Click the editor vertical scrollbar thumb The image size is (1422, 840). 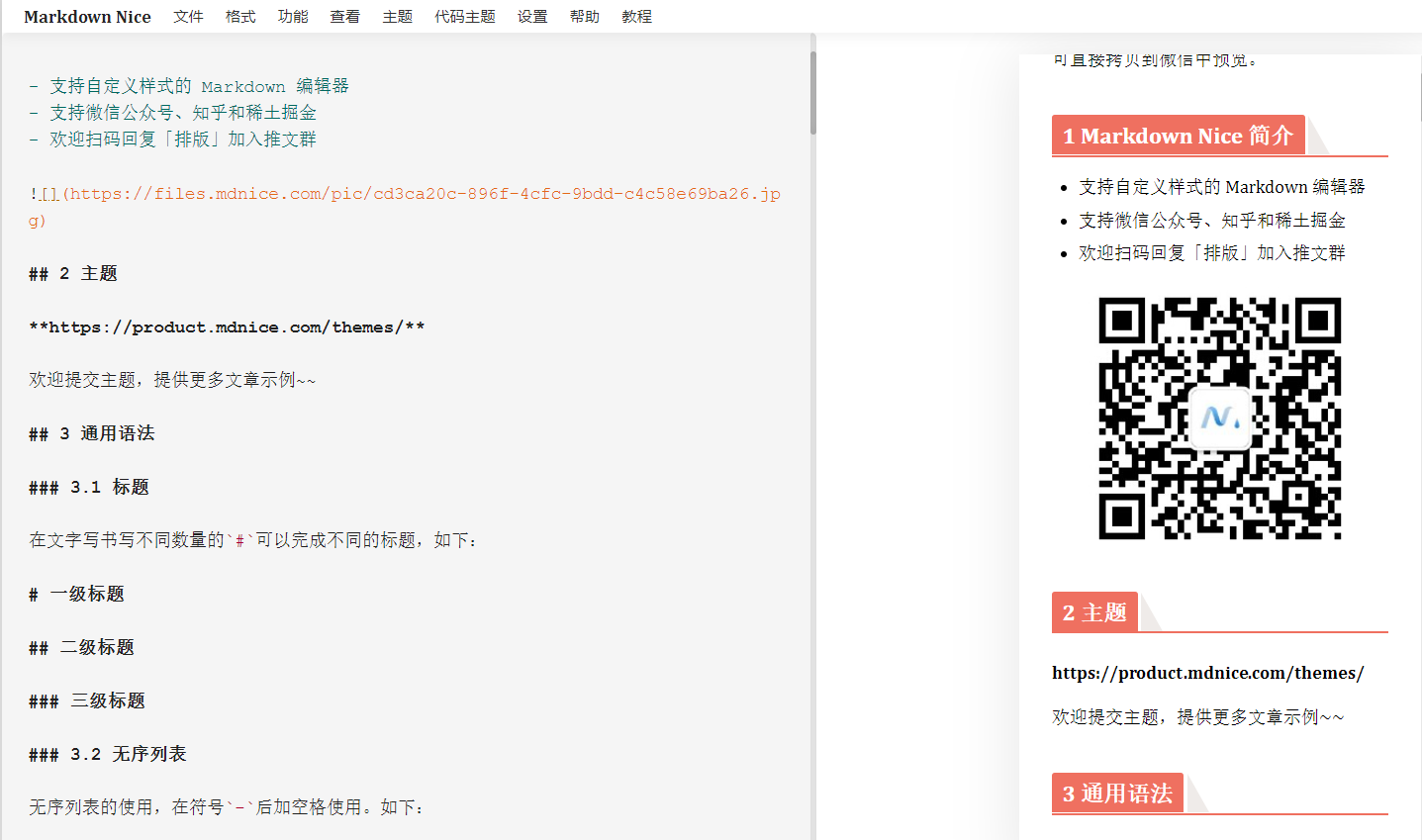click(x=813, y=92)
